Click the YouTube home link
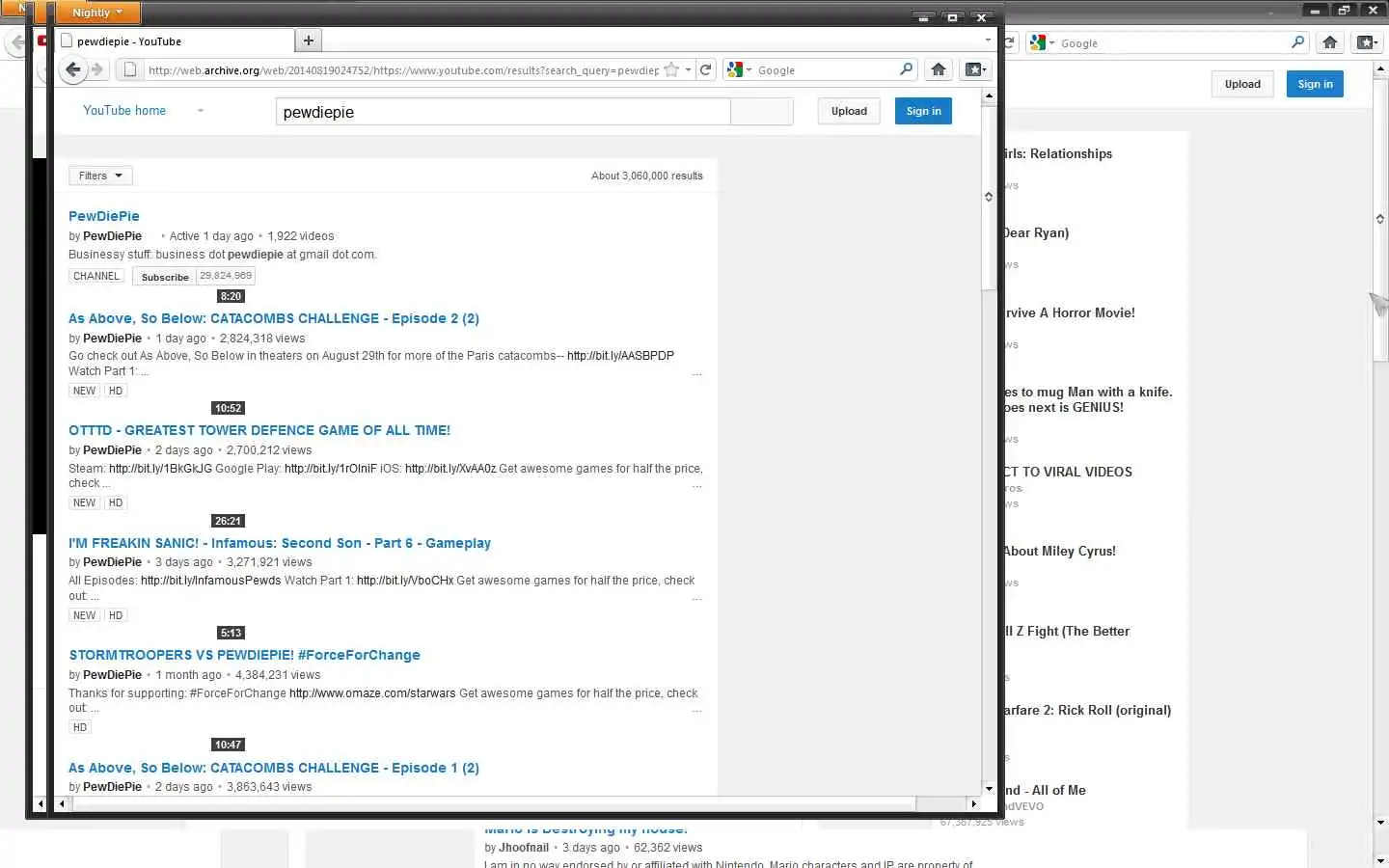Screen dimensions: 1389x868 (x=124, y=111)
